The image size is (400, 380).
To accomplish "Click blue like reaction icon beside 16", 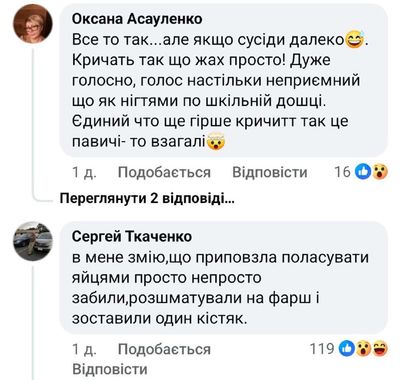I will (x=363, y=172).
